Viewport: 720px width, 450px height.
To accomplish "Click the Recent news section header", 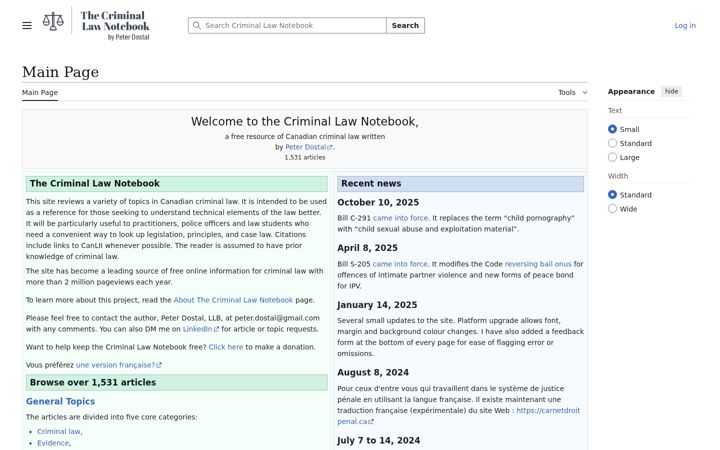I will pyautogui.click(x=461, y=184).
